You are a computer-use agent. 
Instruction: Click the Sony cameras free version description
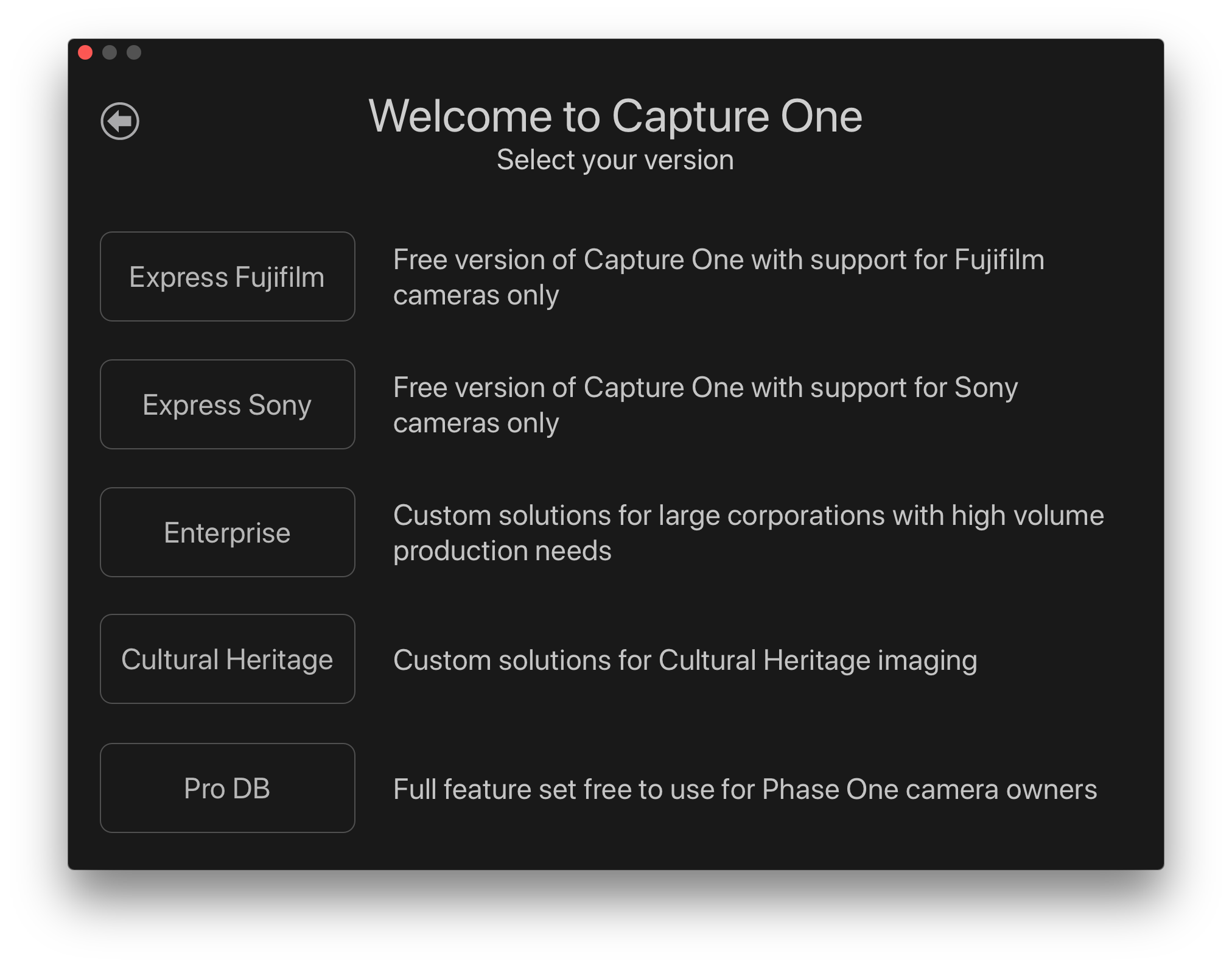pos(705,405)
